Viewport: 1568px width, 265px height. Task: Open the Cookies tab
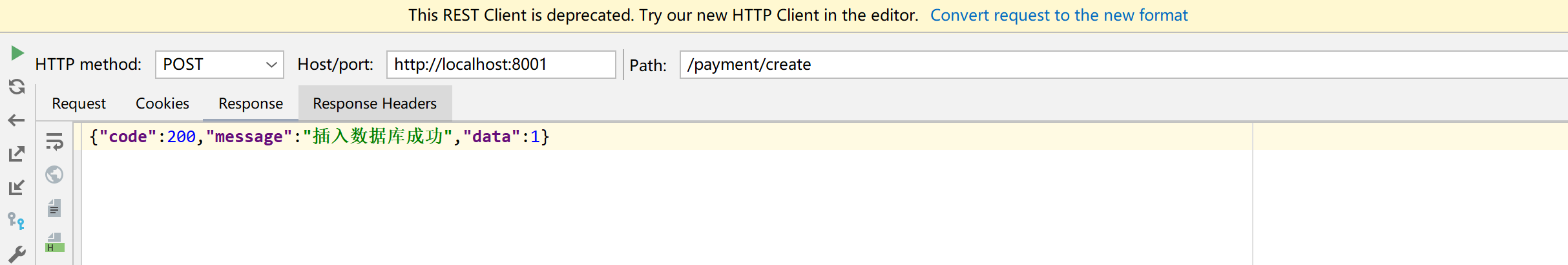tap(162, 103)
